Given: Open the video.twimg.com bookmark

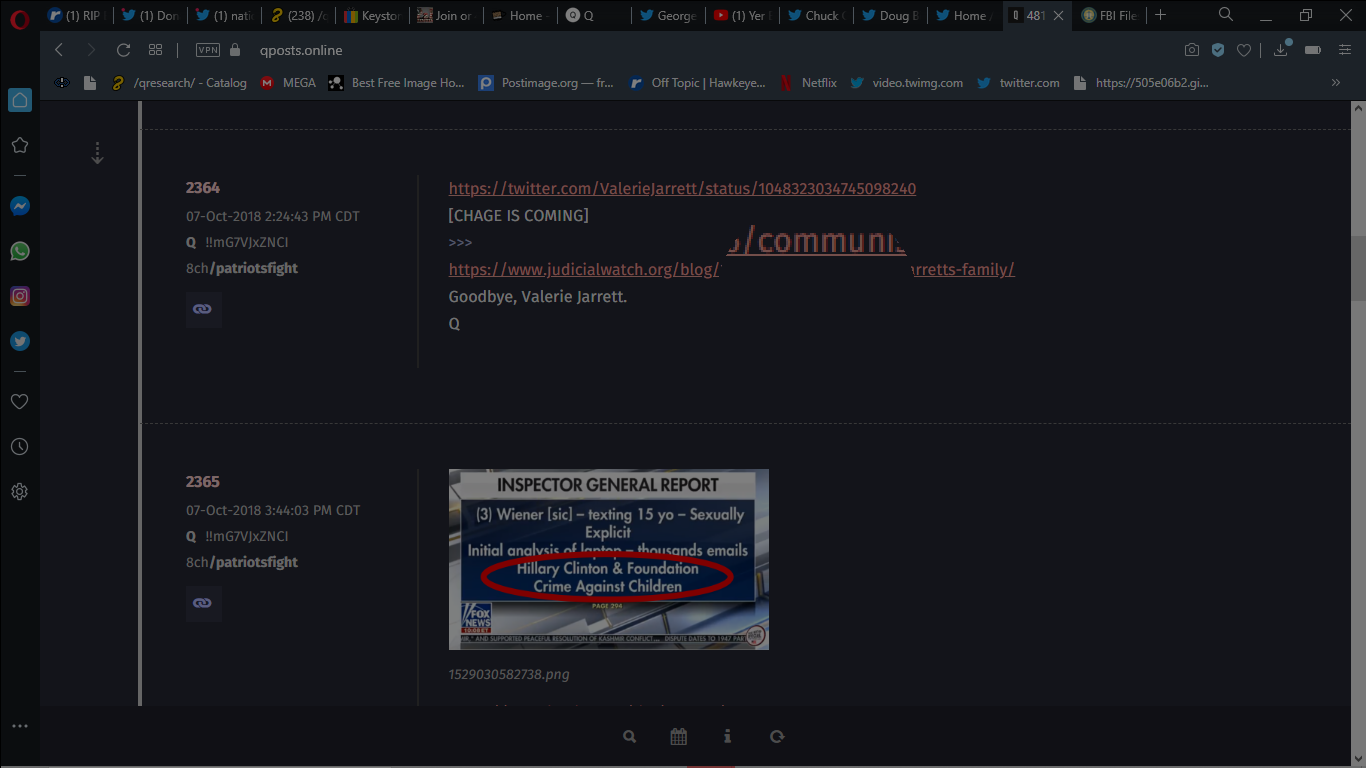Looking at the screenshot, I should pos(907,83).
